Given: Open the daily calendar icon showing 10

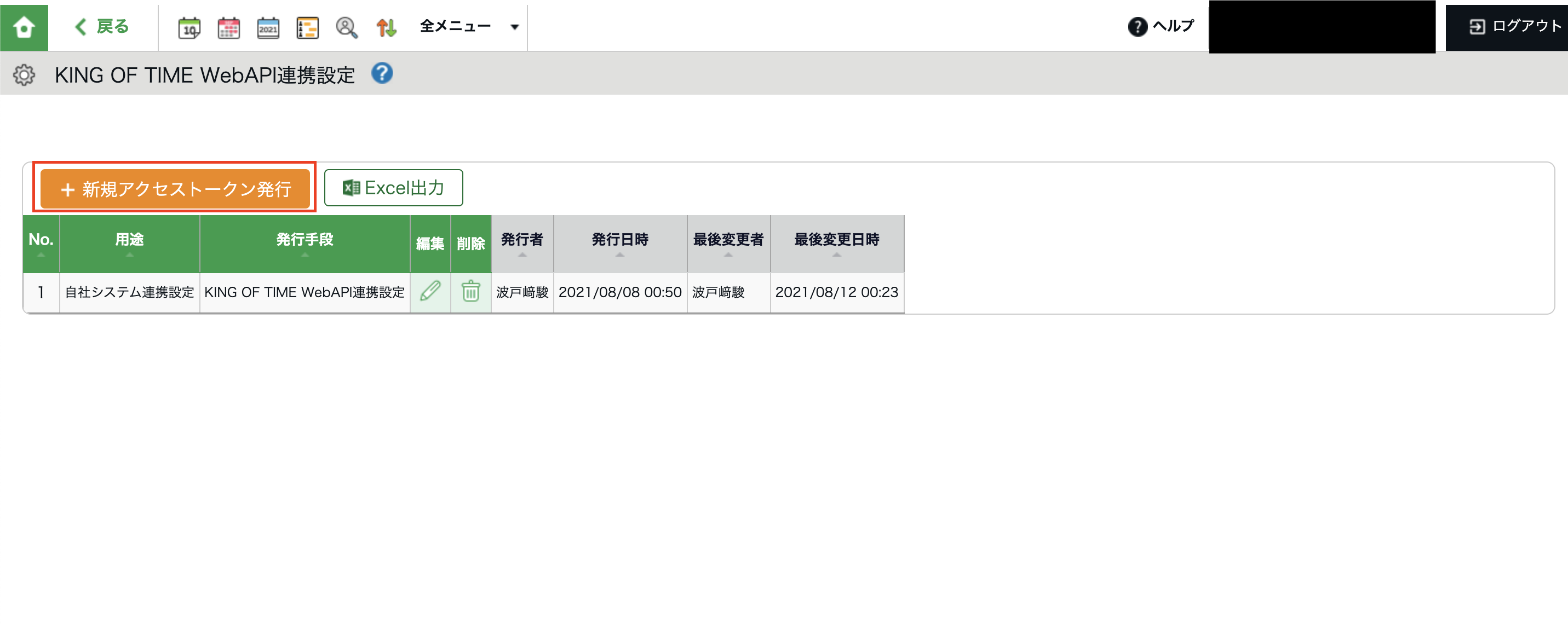Looking at the screenshot, I should pos(189,27).
